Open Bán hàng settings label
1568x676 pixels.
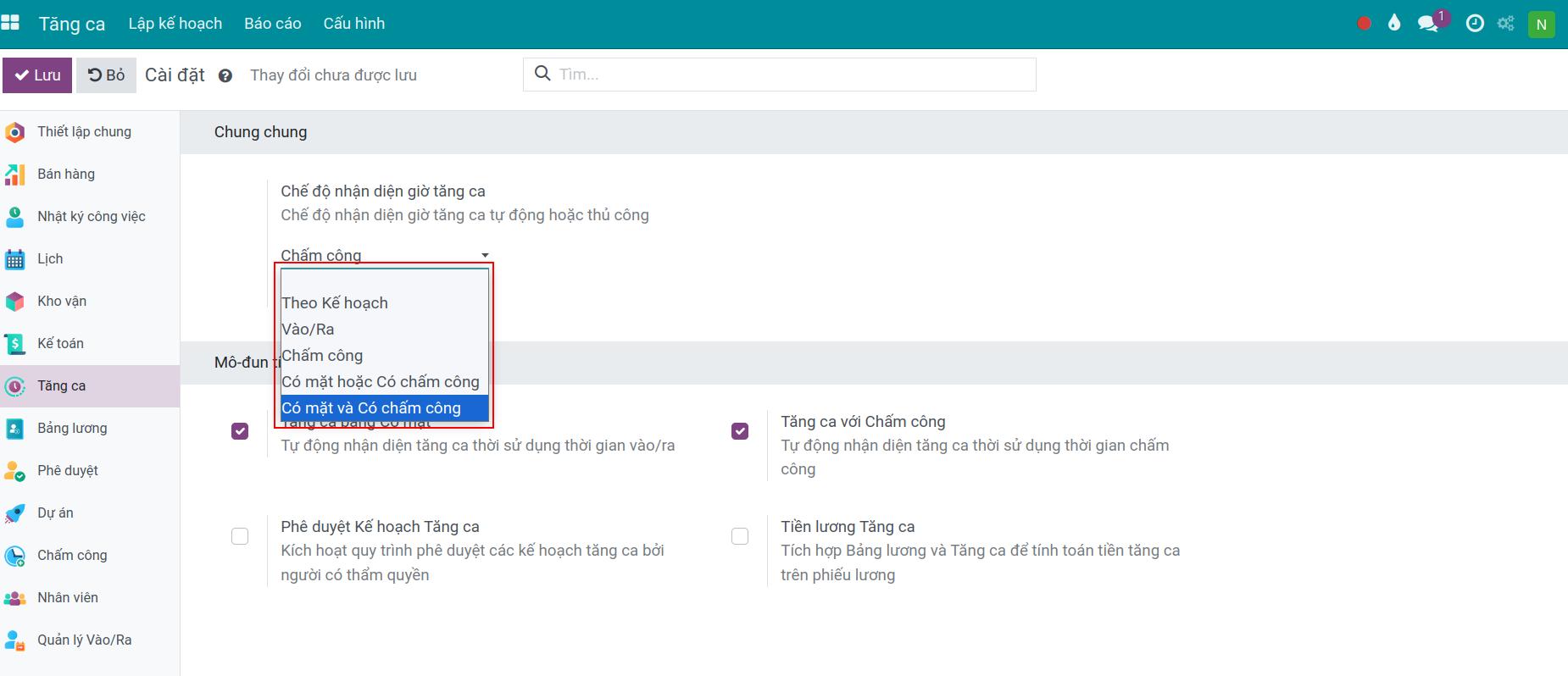tap(66, 175)
